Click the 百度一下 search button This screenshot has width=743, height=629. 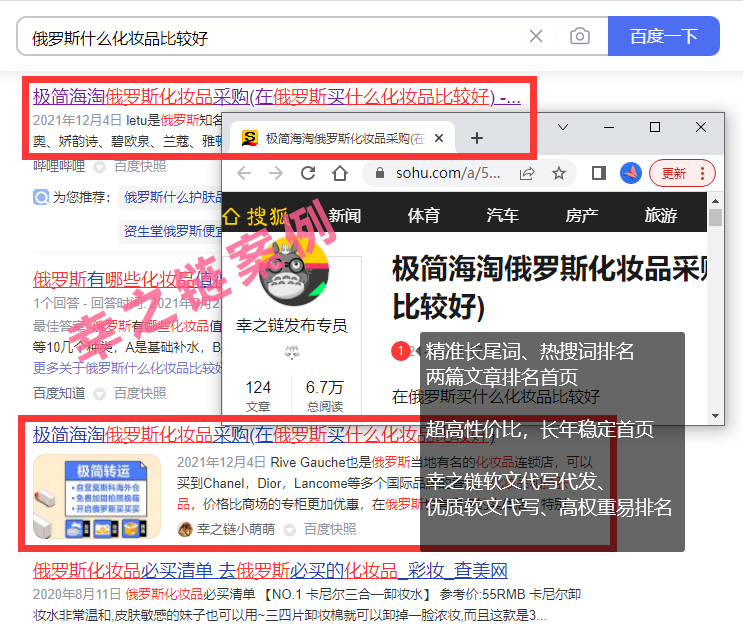pyautogui.click(x=663, y=36)
